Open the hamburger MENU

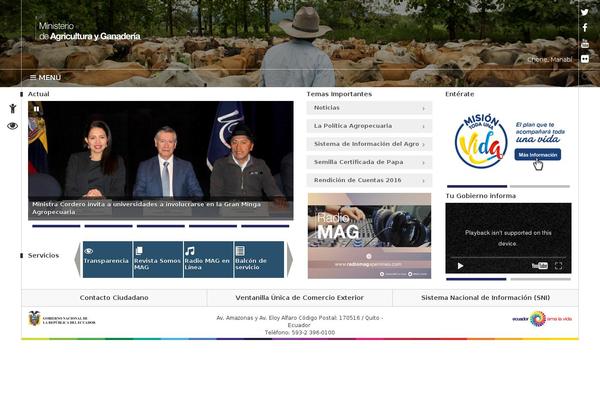45,78
